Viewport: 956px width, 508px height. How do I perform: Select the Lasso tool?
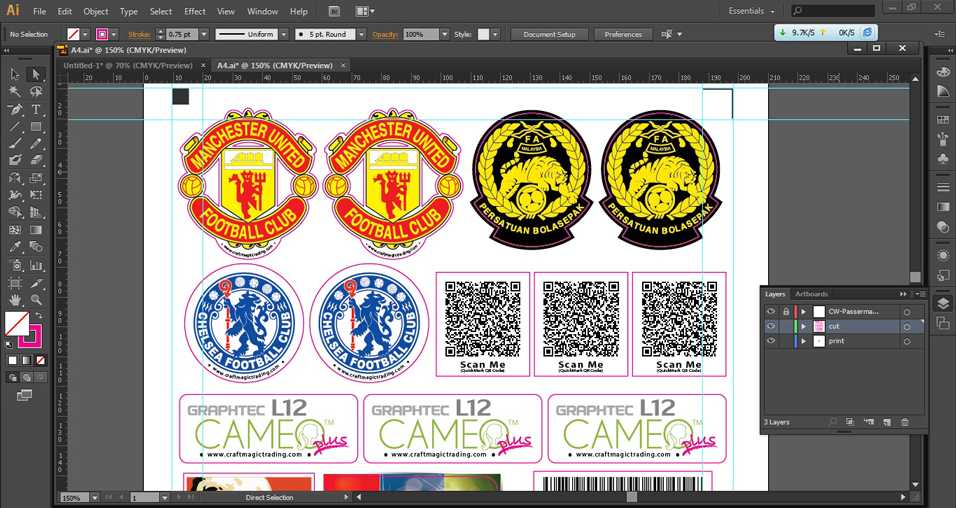tap(36, 92)
